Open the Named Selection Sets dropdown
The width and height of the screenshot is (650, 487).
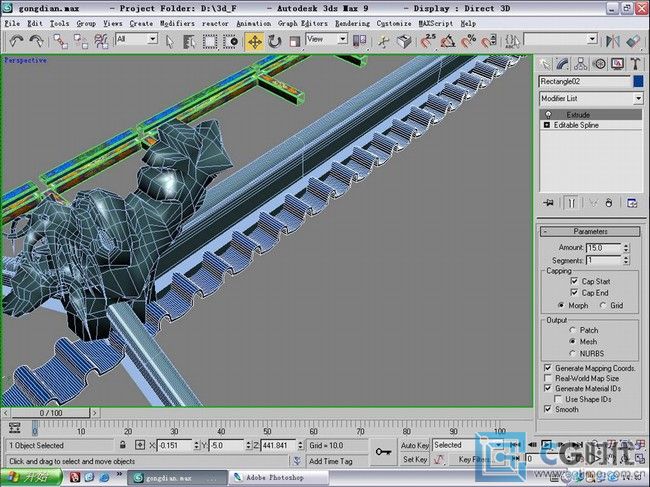pos(592,39)
